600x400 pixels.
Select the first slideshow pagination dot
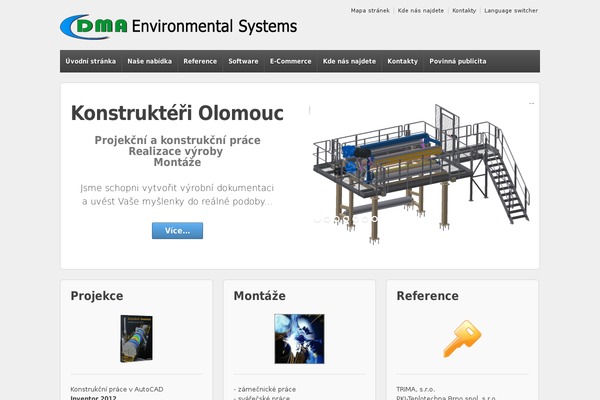point(317,219)
